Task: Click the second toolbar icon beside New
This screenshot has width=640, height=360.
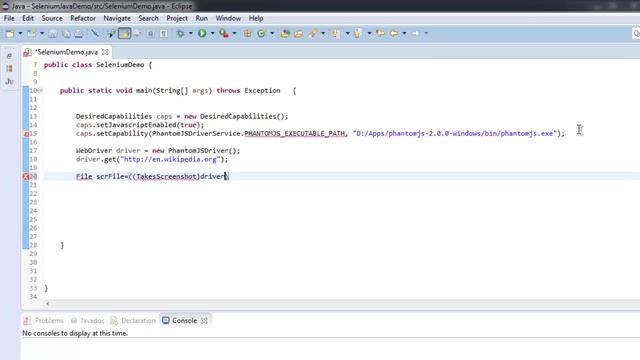Action: (31, 33)
